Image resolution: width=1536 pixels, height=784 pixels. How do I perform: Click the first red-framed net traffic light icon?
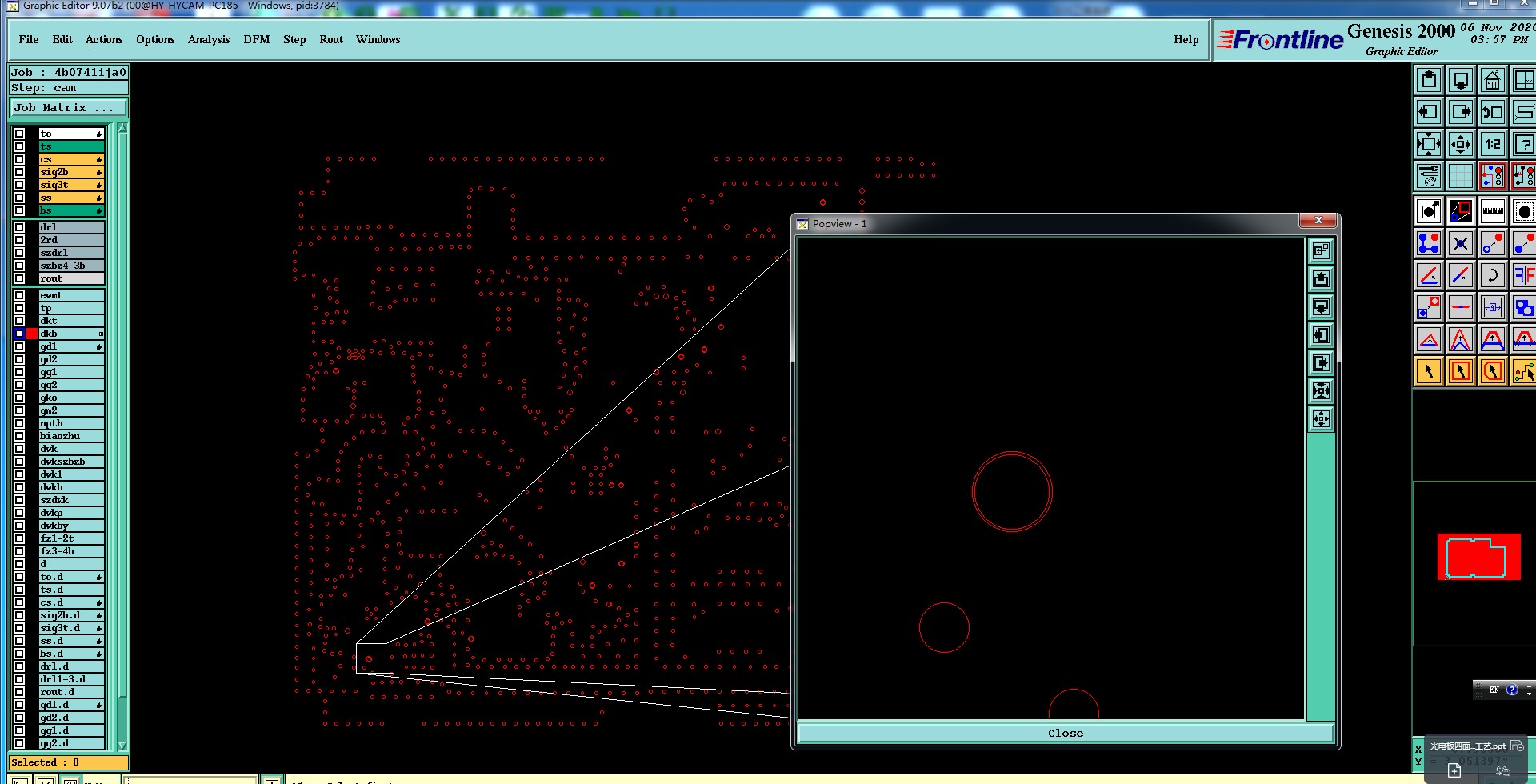[1493, 176]
